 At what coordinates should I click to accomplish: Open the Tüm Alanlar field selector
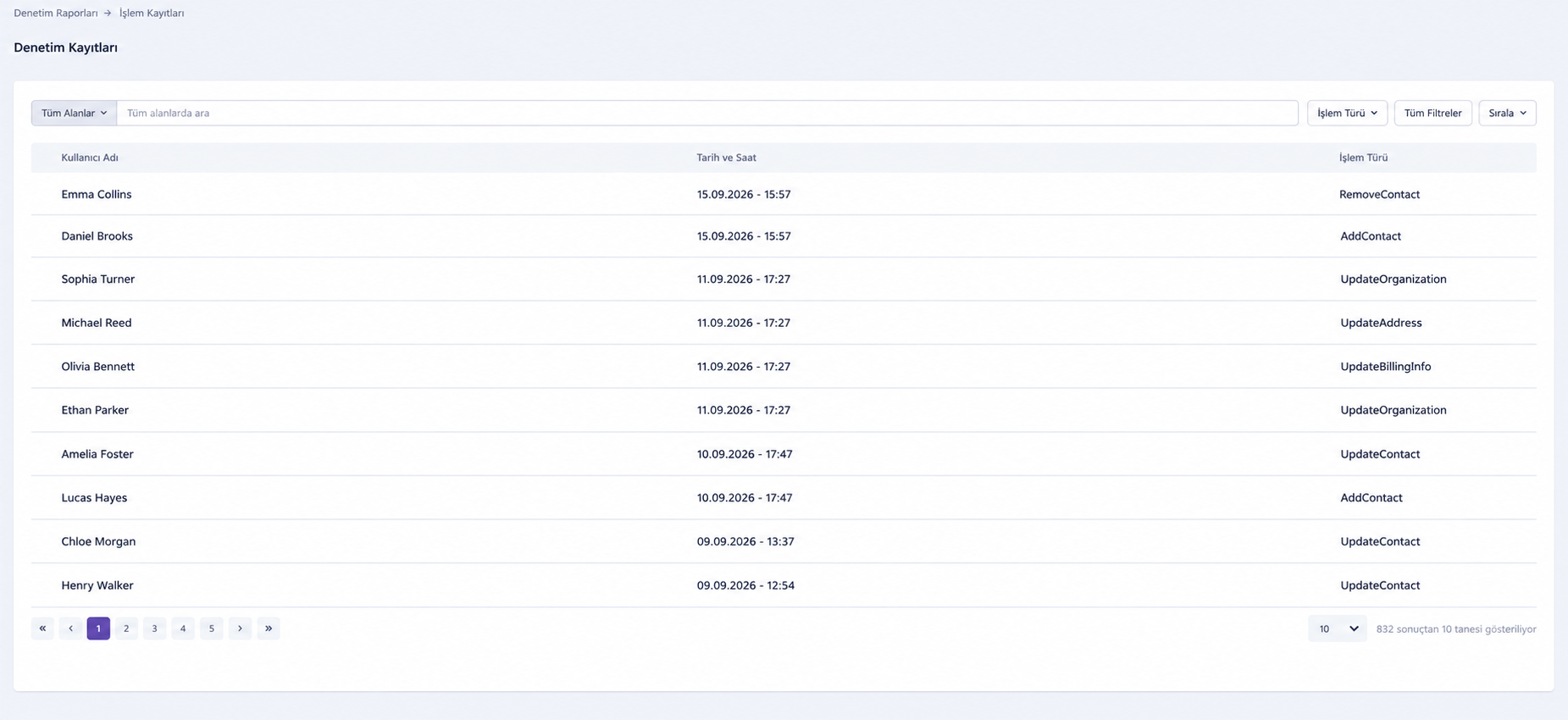(x=74, y=113)
